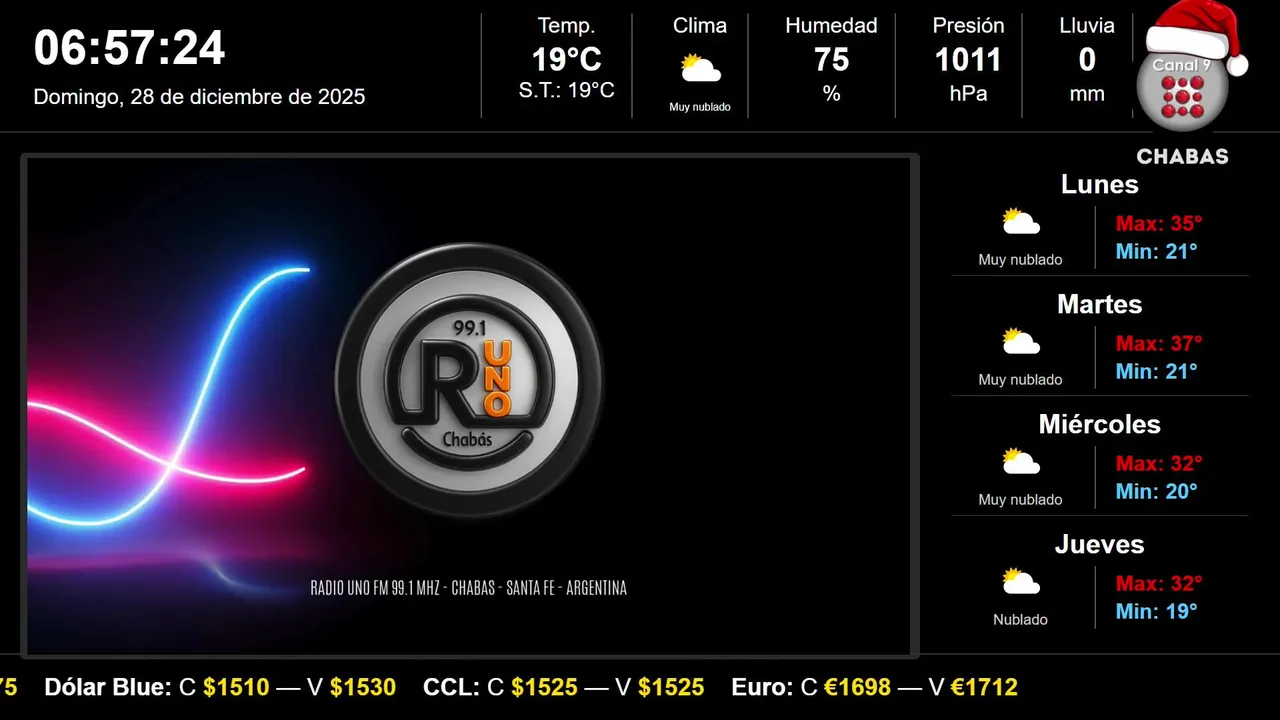Click the hPa unit text

[968, 94]
